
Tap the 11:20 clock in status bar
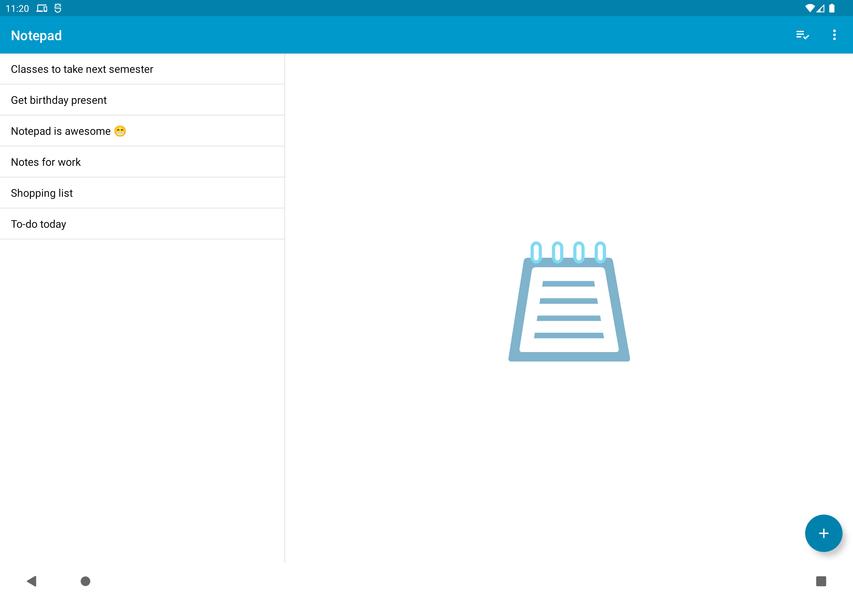(17, 9)
